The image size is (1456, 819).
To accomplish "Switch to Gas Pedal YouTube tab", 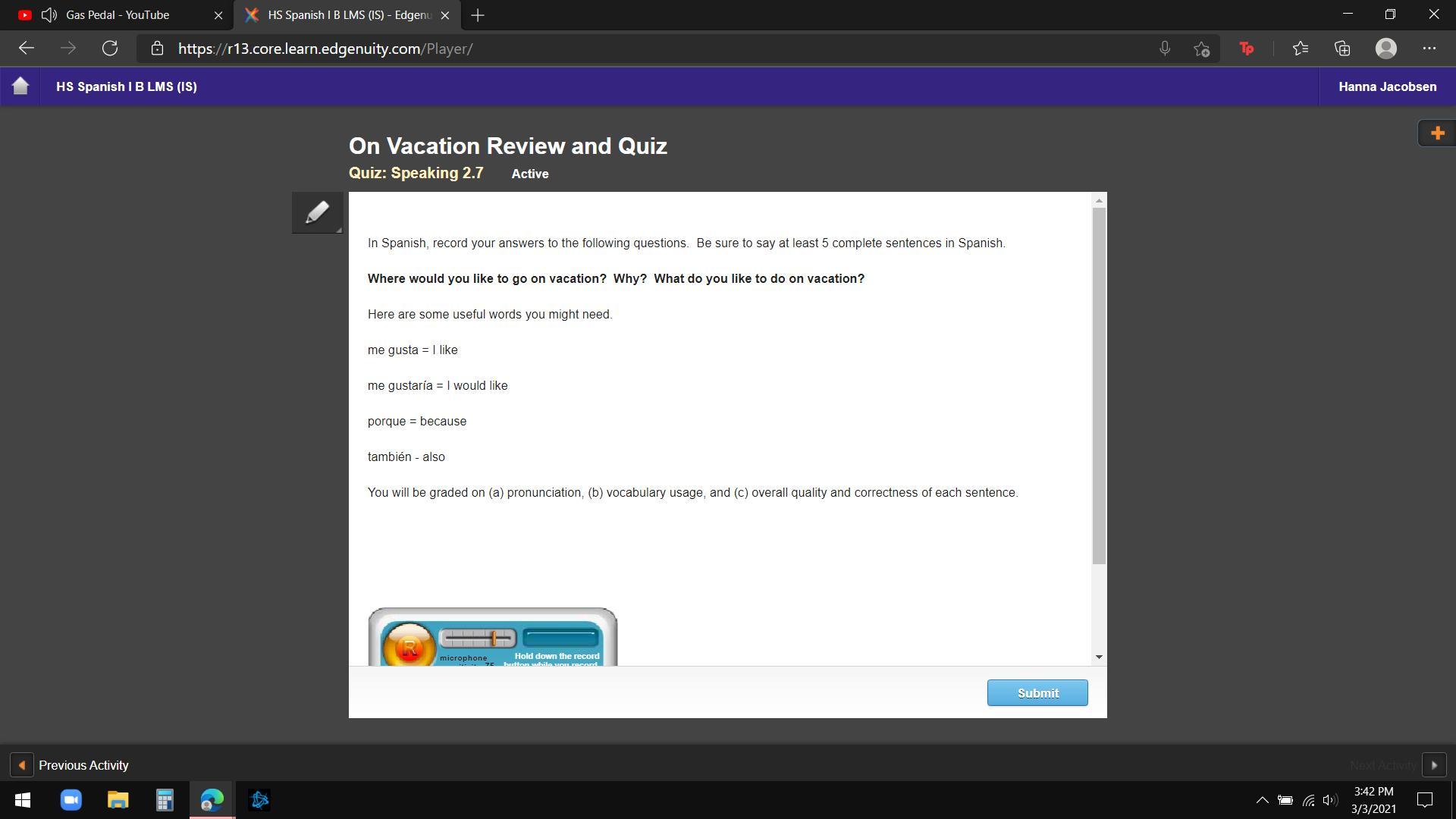I will click(118, 15).
